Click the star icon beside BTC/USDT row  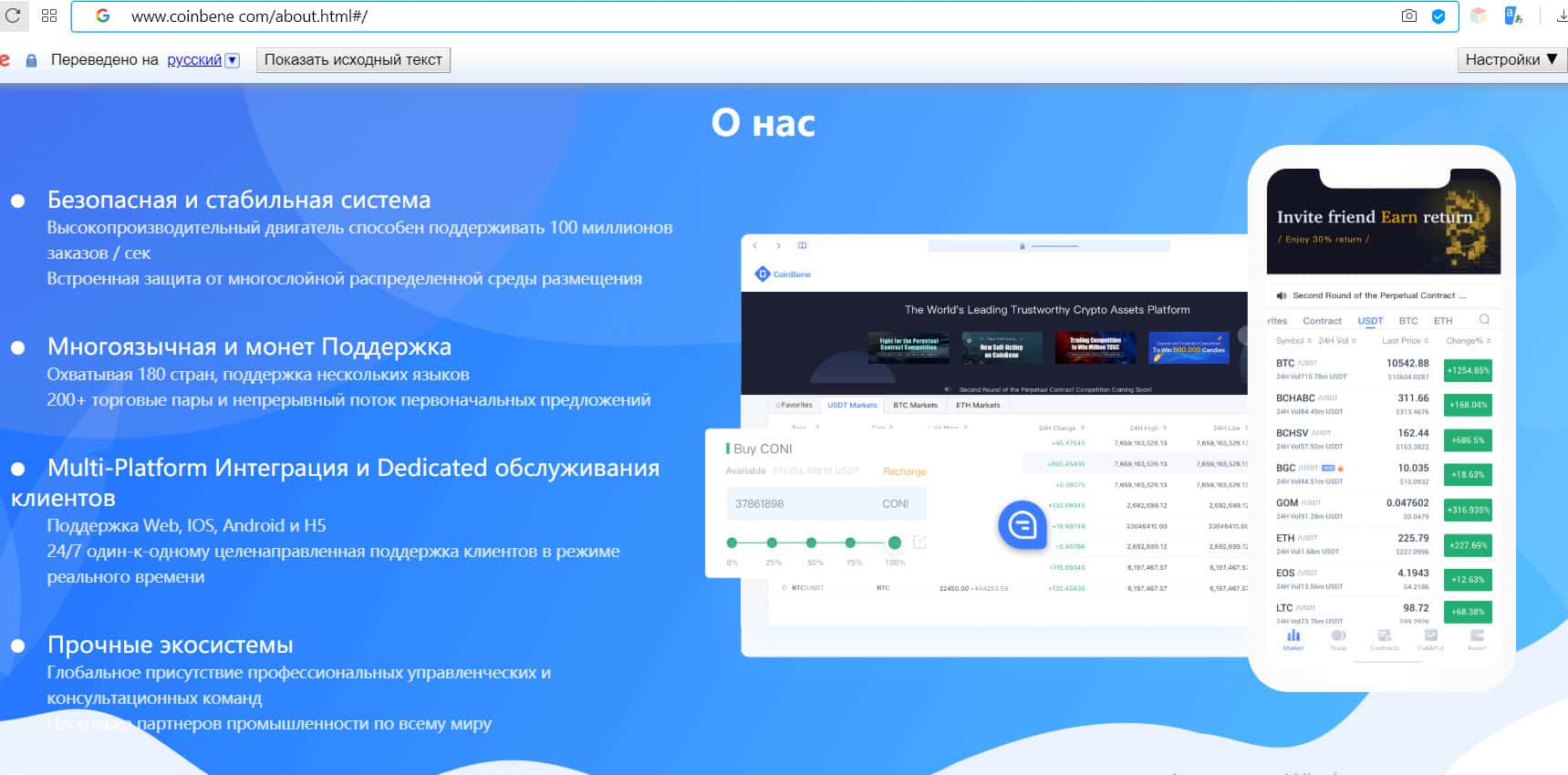[x=784, y=588]
